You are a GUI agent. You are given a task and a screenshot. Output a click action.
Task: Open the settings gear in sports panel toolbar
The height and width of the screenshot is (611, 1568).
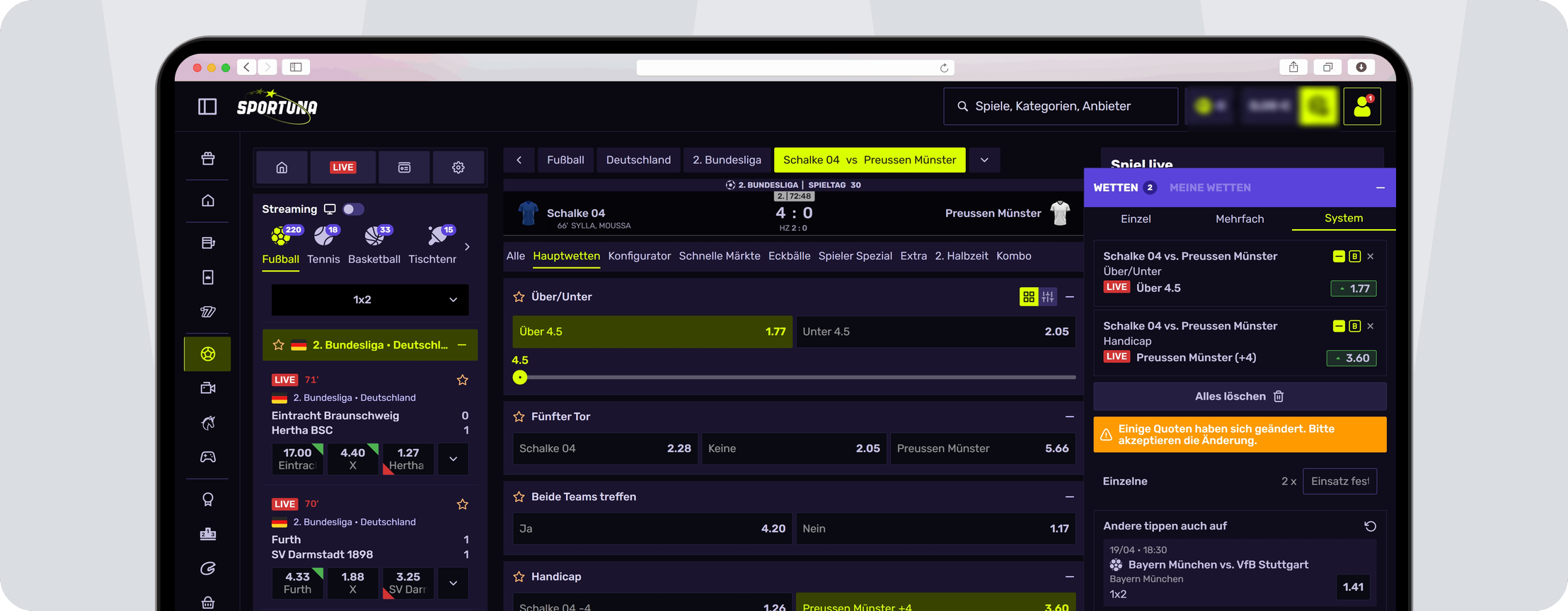click(459, 168)
